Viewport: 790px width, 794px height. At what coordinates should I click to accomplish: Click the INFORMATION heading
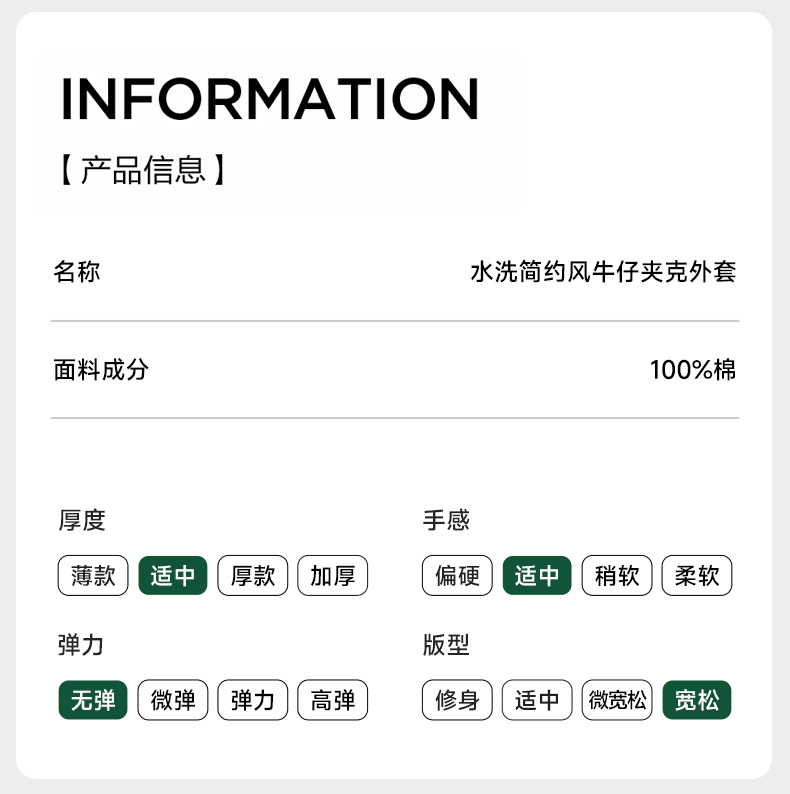tap(270, 98)
